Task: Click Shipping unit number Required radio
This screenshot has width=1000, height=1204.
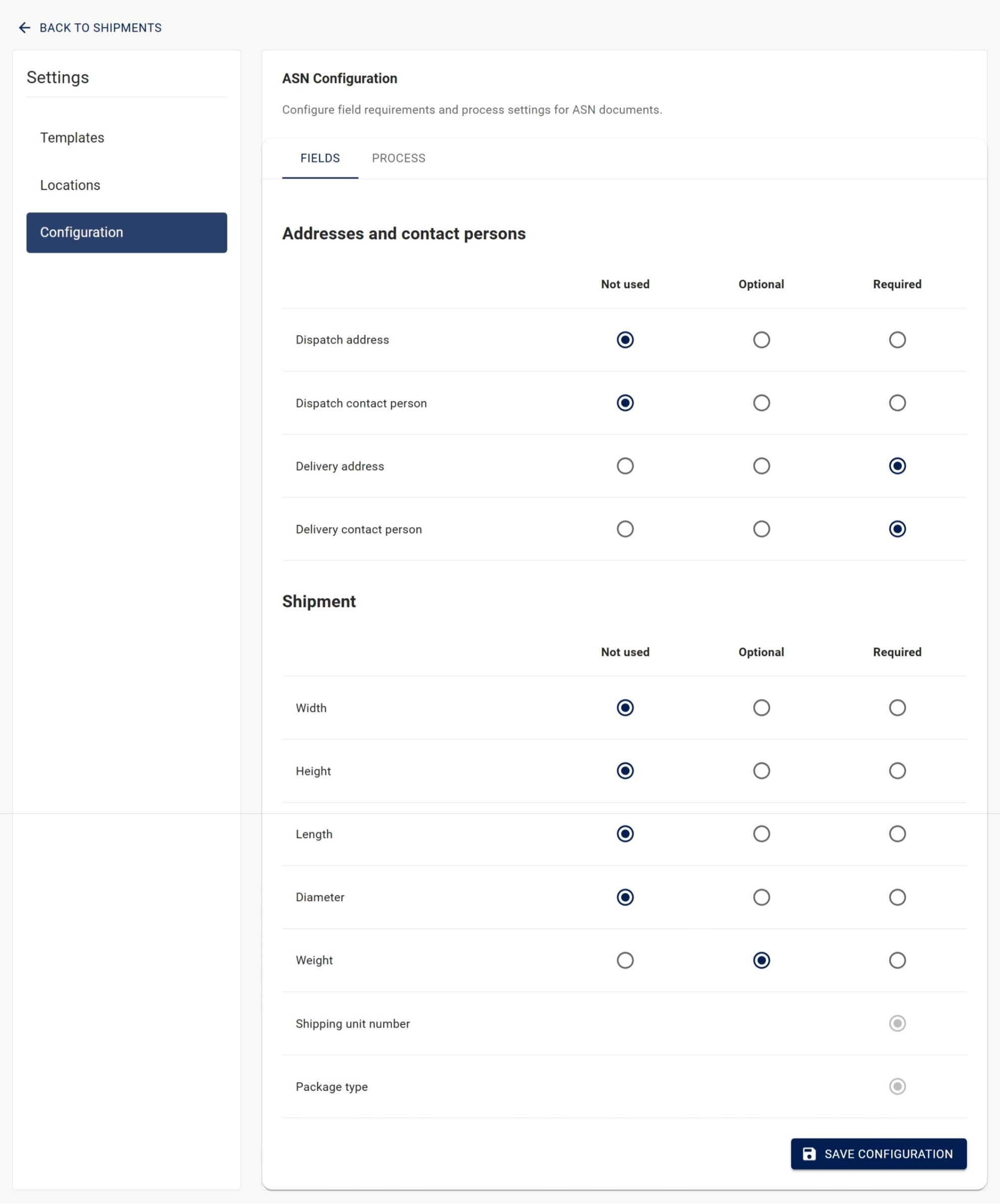Action: [x=897, y=1023]
